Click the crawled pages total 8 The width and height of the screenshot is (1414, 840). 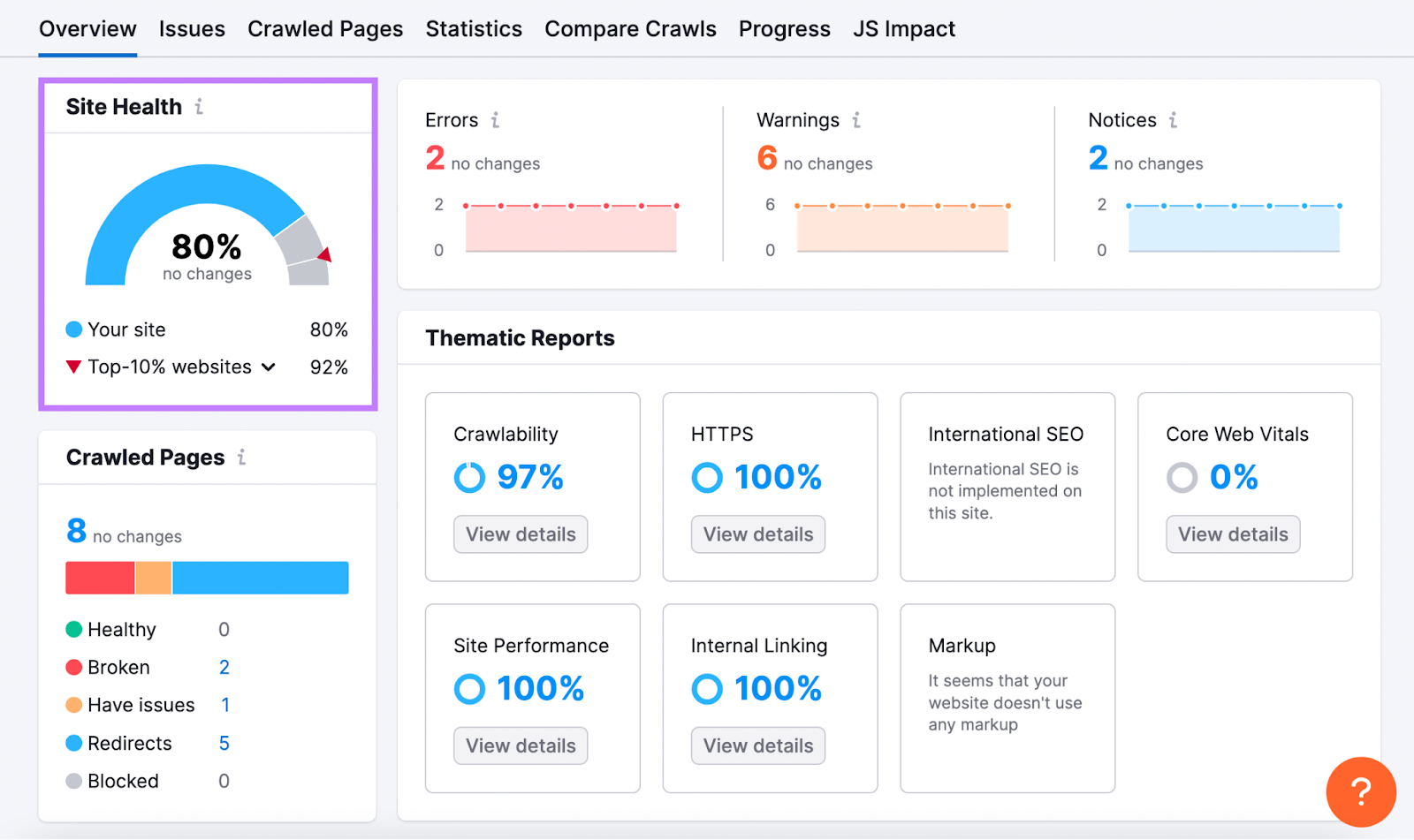(77, 531)
